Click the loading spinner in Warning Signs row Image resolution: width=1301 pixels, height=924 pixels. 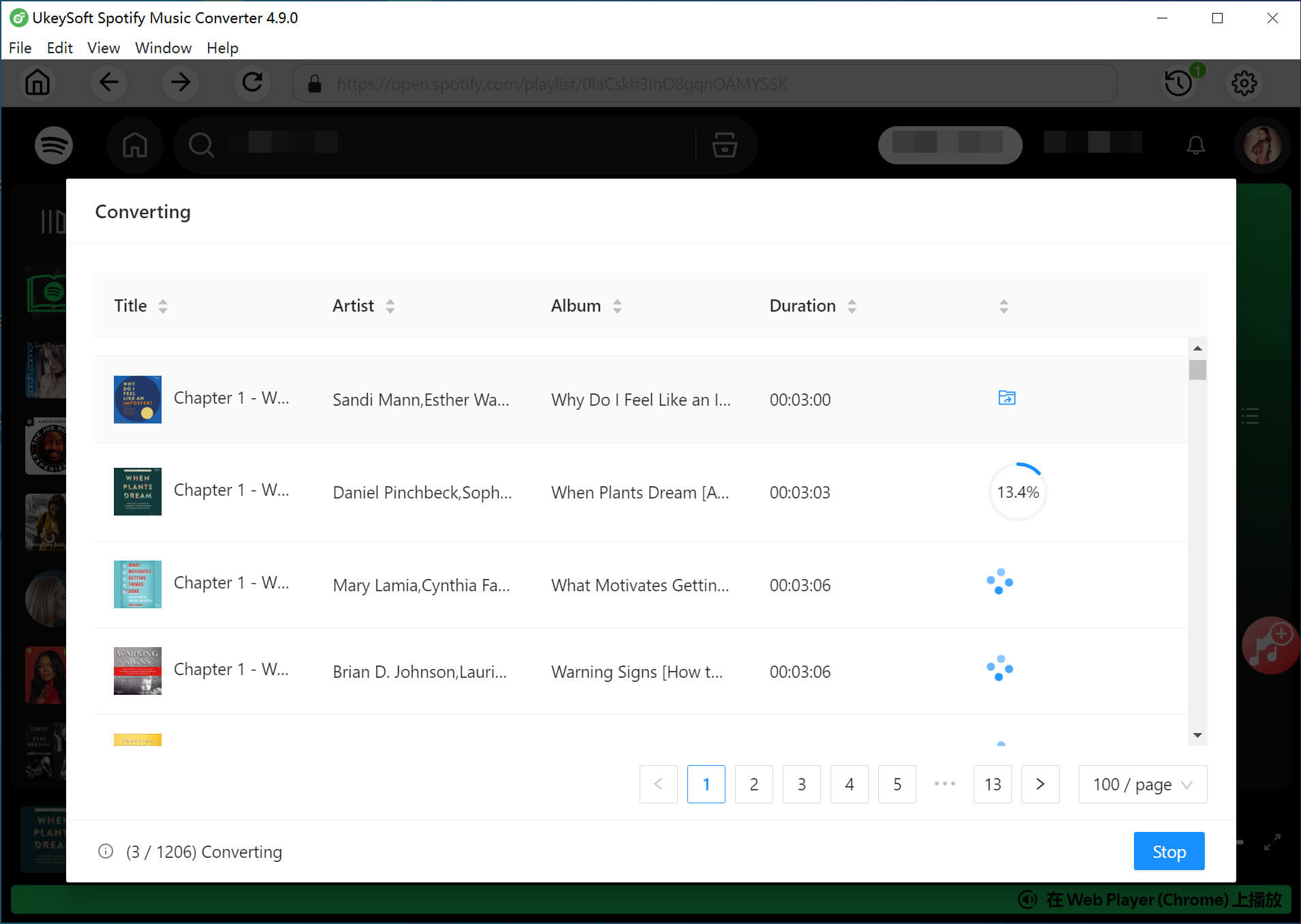coord(1000,668)
